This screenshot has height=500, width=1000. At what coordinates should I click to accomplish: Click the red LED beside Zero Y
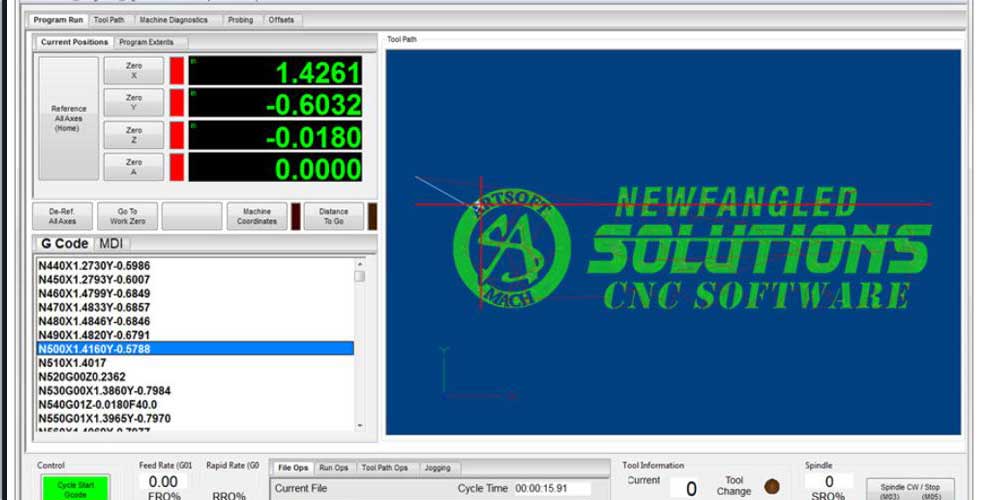pyautogui.click(x=177, y=103)
